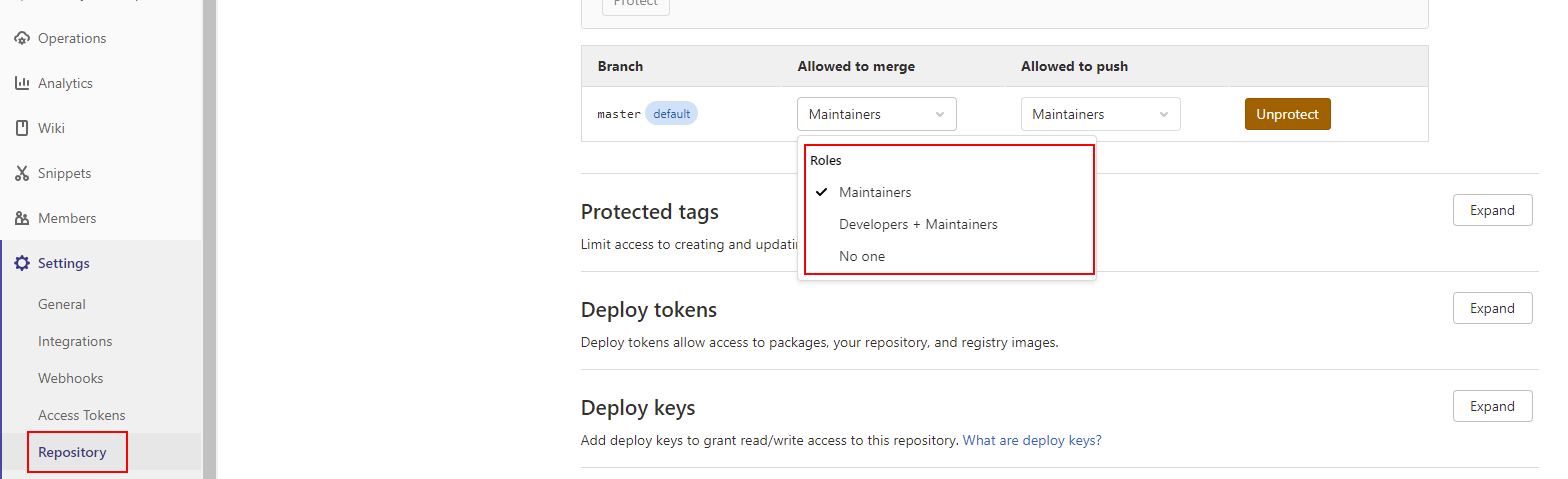This screenshot has width=1568, height=479.
Task: Select the No one role option
Action: coord(862,256)
